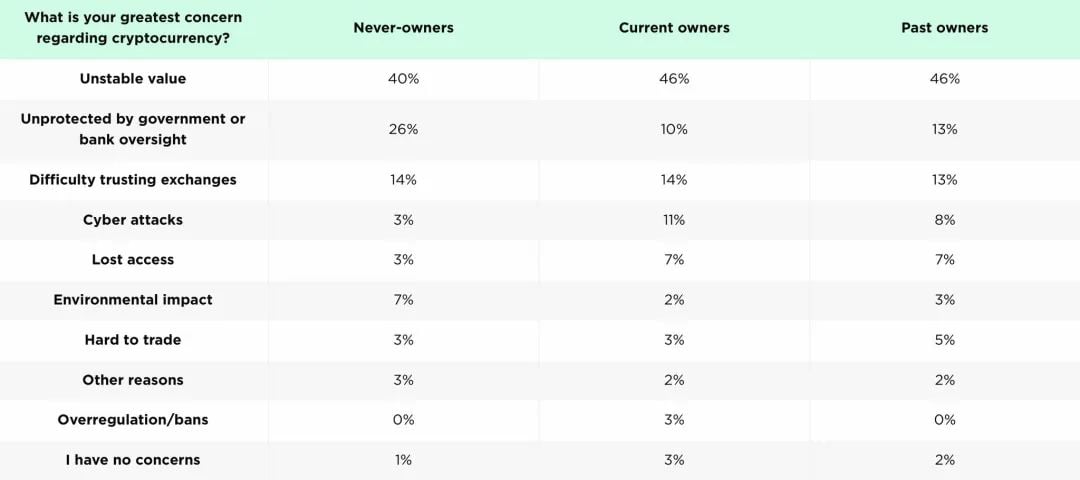Select the 'I have no concerns' label
1080x480 pixels.
(x=133, y=460)
